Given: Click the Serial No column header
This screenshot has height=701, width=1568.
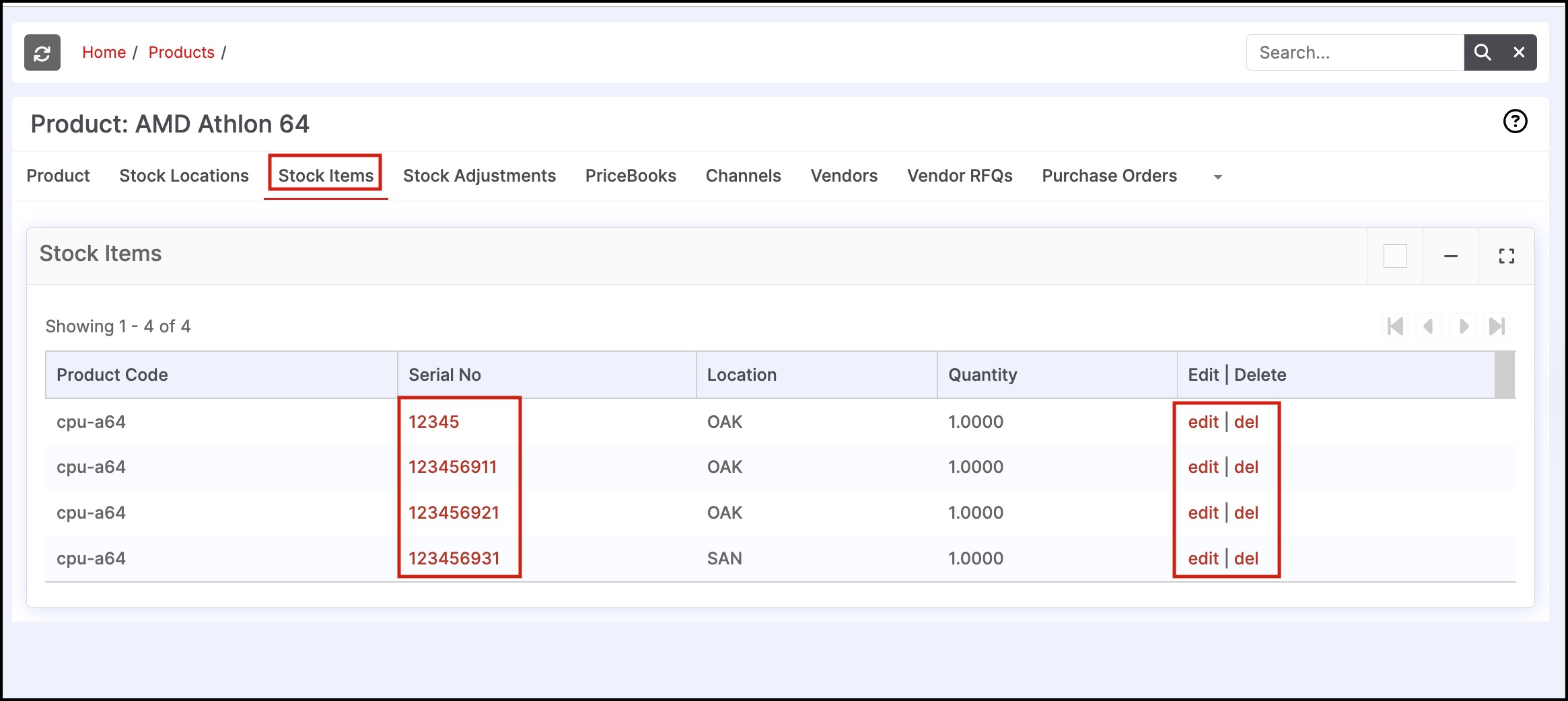Looking at the screenshot, I should pyautogui.click(x=546, y=375).
